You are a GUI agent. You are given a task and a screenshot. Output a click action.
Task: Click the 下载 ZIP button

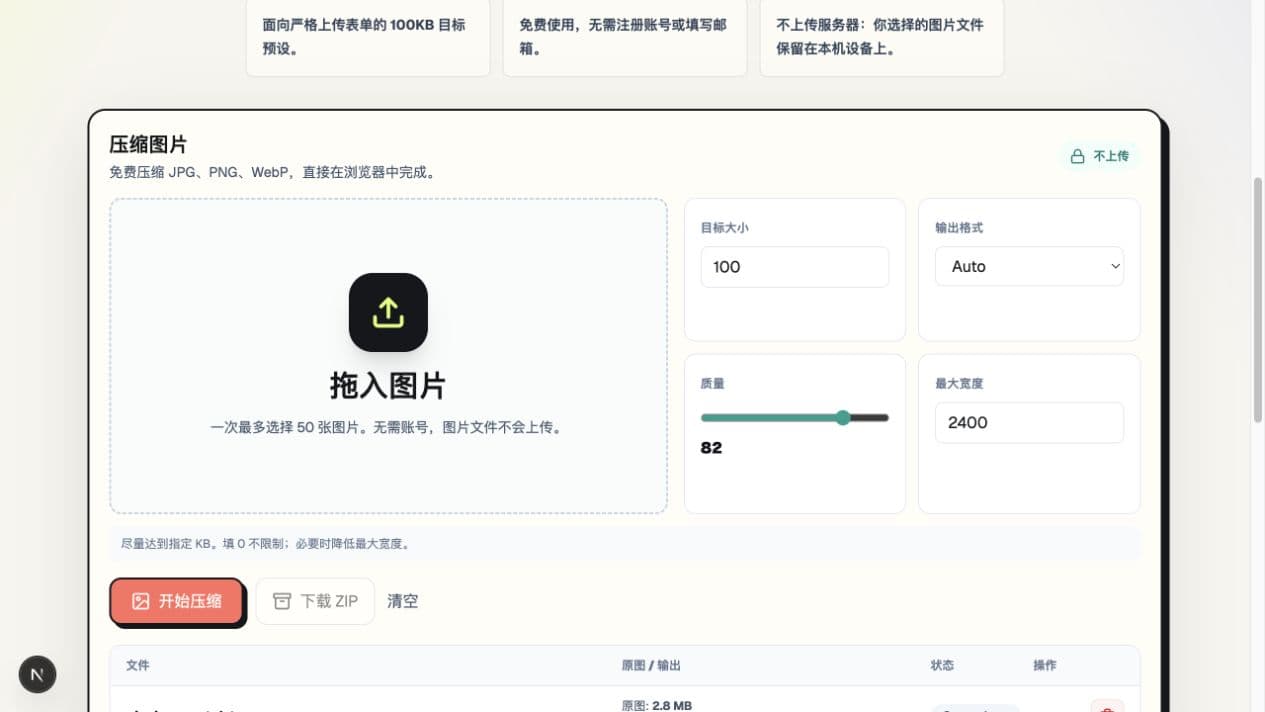[x=315, y=601]
